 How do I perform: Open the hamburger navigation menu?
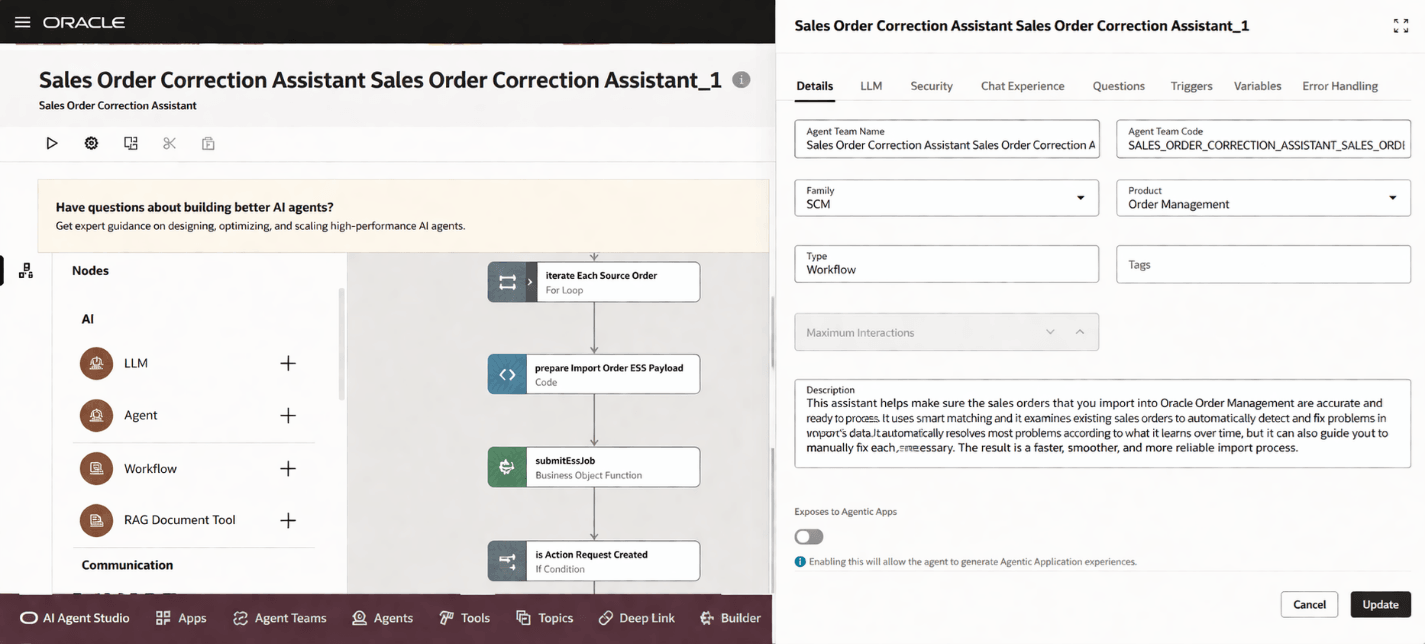tap(22, 22)
